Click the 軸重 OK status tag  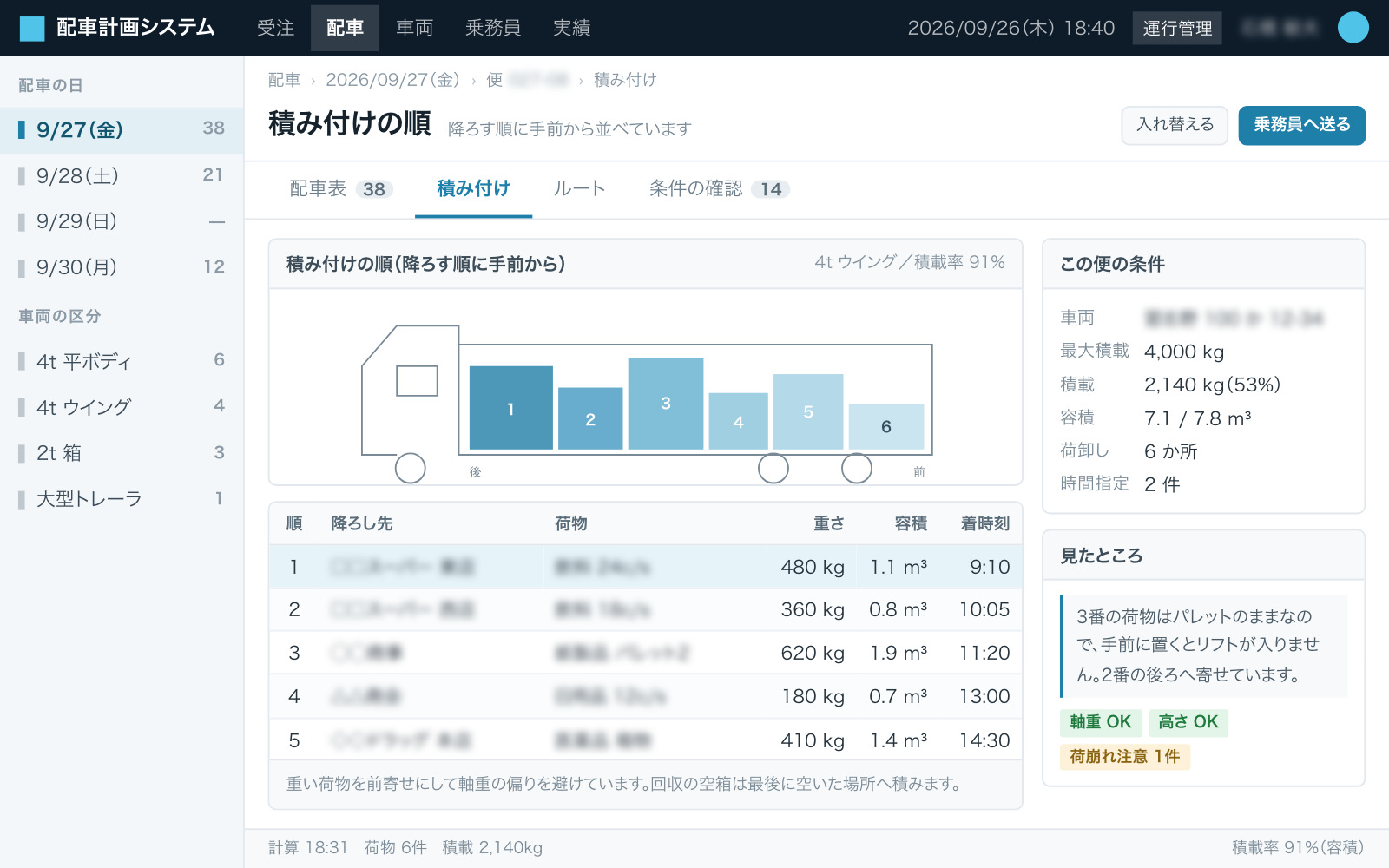1101,722
